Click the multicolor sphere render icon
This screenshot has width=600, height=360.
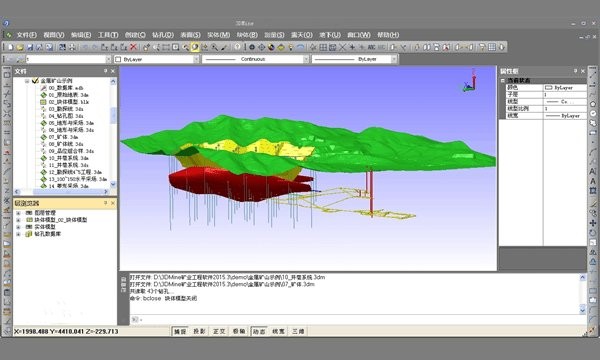point(271,47)
